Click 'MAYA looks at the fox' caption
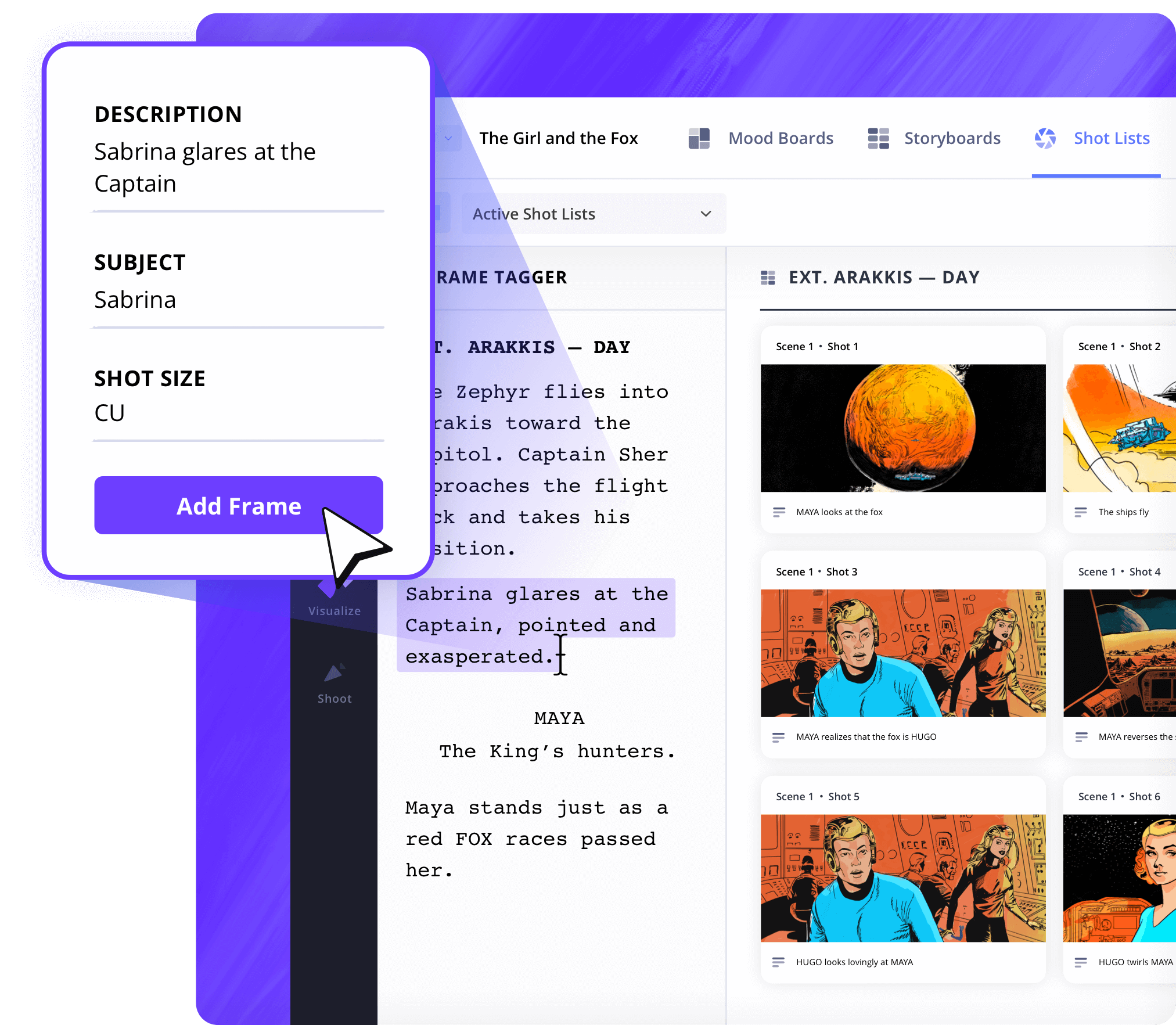The height and width of the screenshot is (1025, 1176). tap(839, 512)
